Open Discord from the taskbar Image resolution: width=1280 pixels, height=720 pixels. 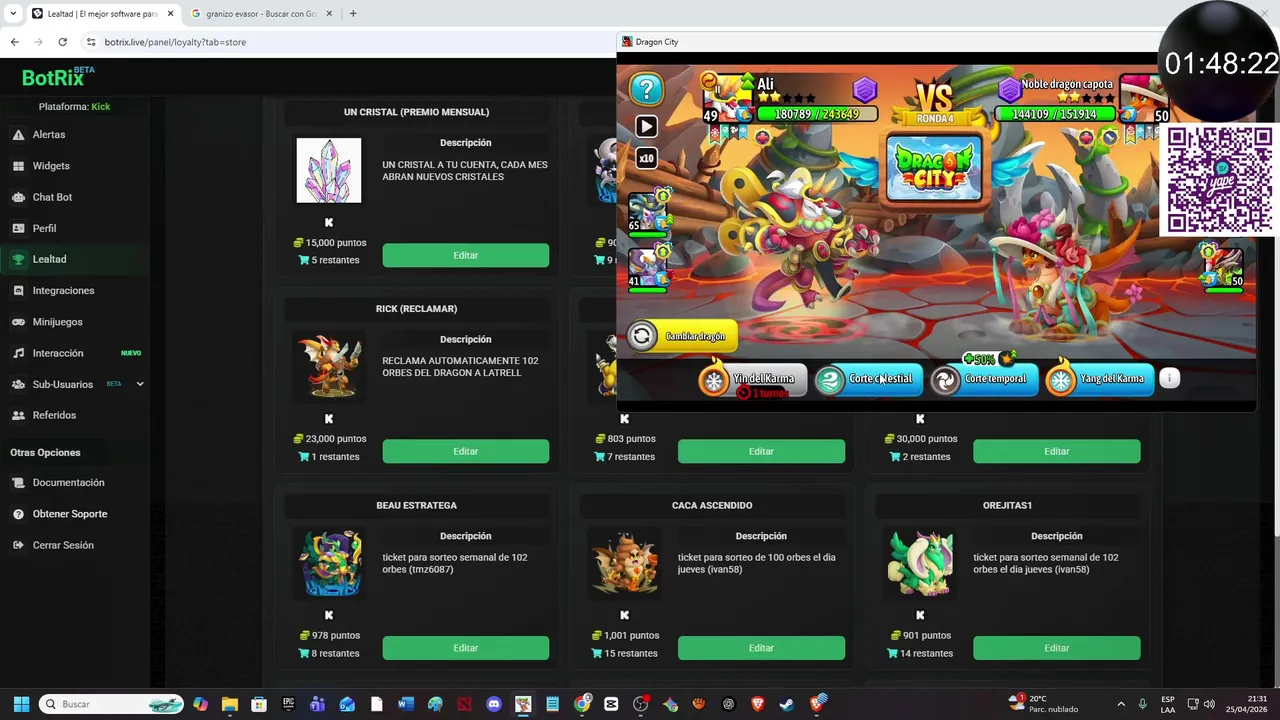pyautogui.click(x=494, y=704)
